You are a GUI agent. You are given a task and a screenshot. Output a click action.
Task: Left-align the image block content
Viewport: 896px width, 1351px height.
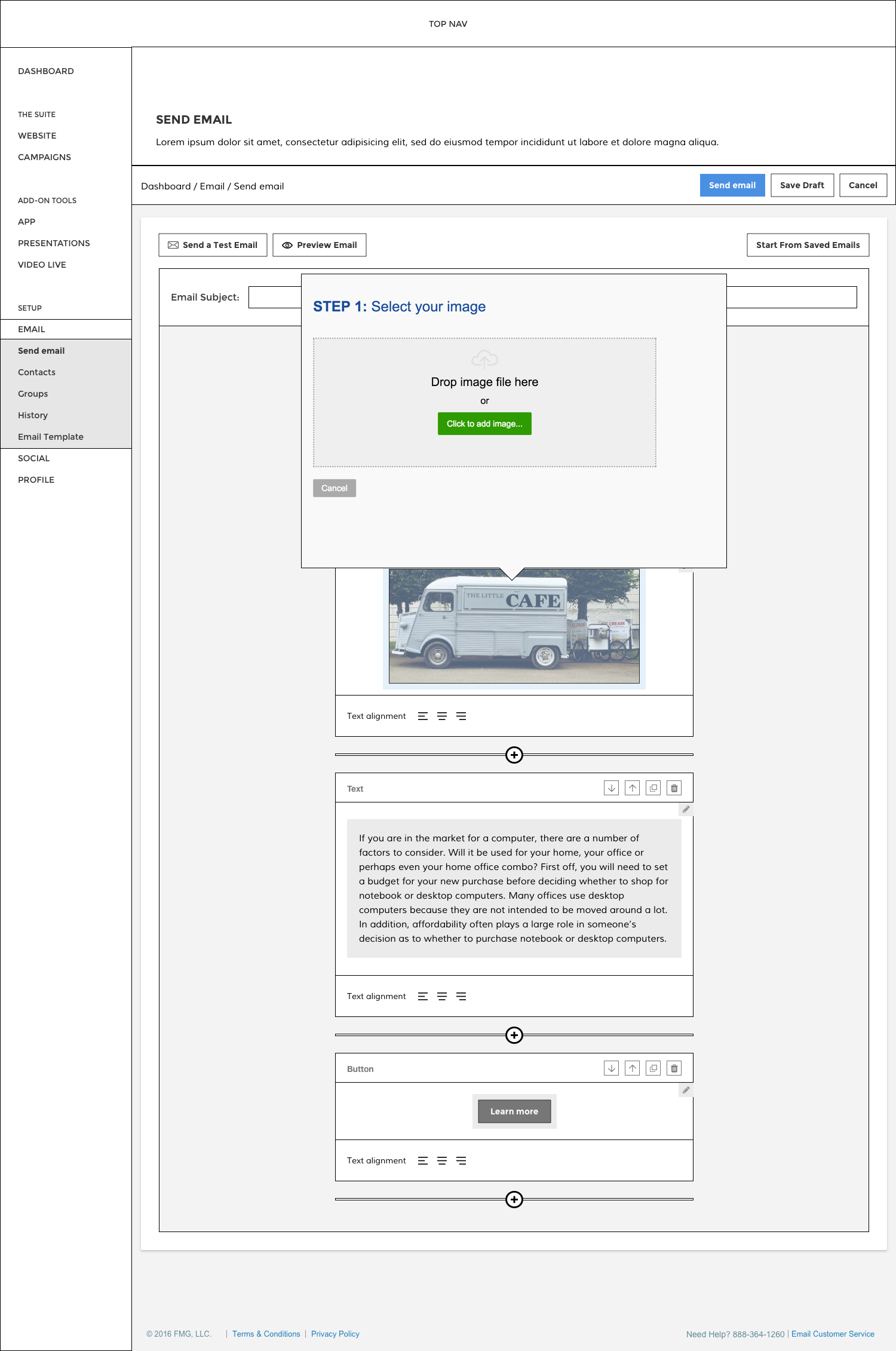point(423,716)
